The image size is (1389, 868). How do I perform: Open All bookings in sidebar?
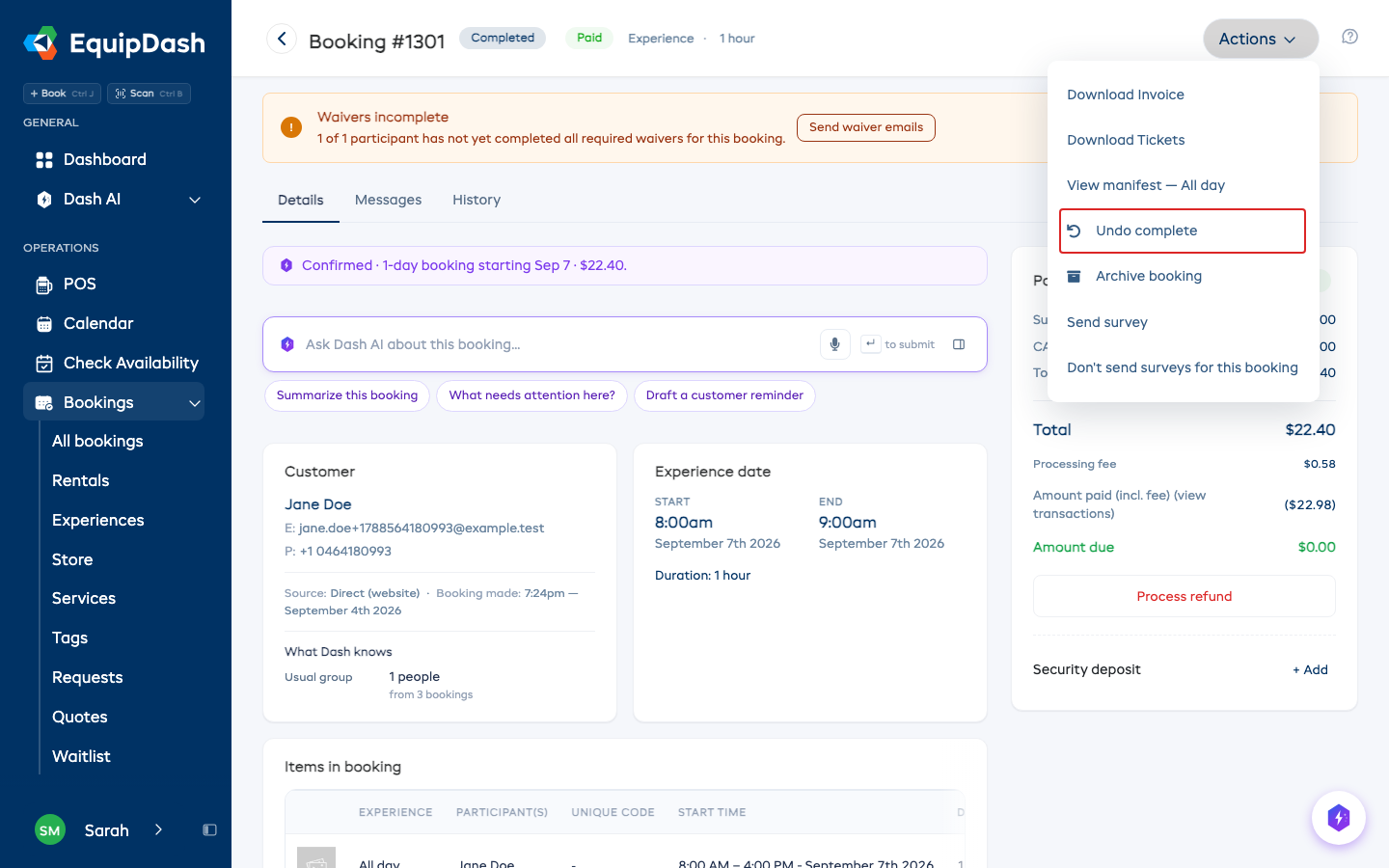coord(97,441)
